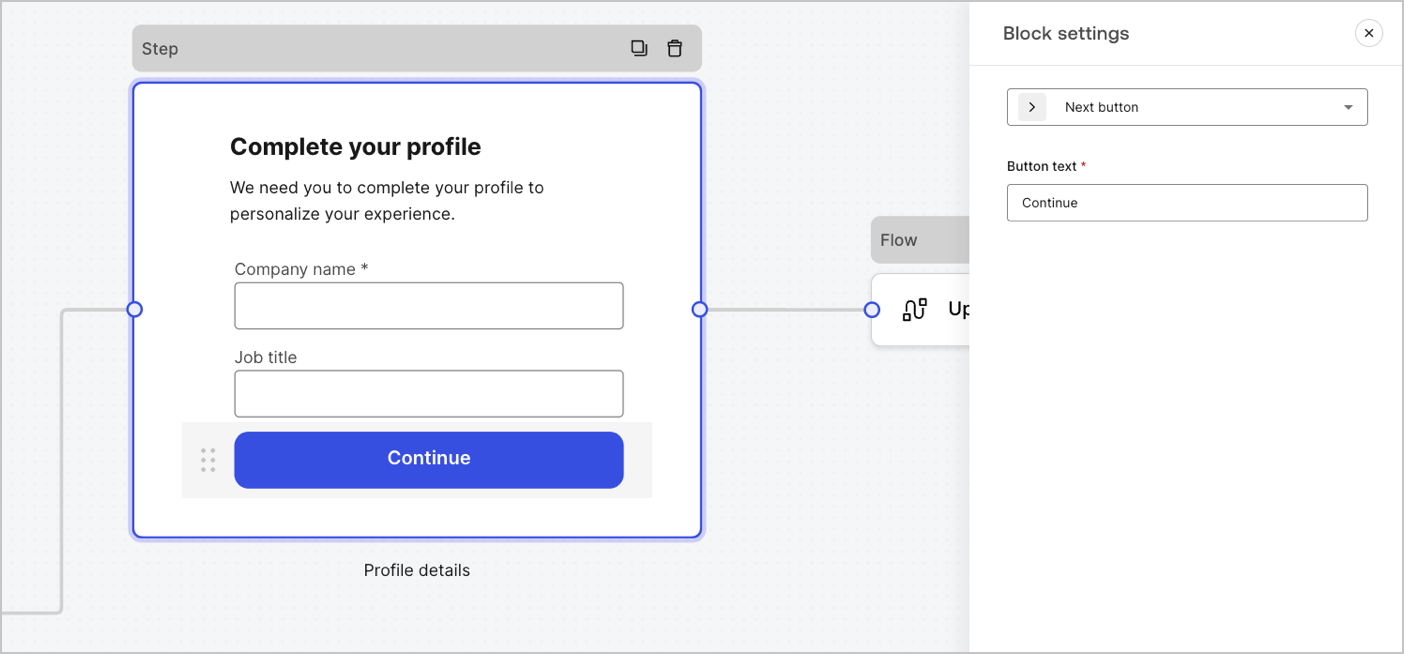
Task: Click the flow icon on the Up node
Action: point(914,309)
